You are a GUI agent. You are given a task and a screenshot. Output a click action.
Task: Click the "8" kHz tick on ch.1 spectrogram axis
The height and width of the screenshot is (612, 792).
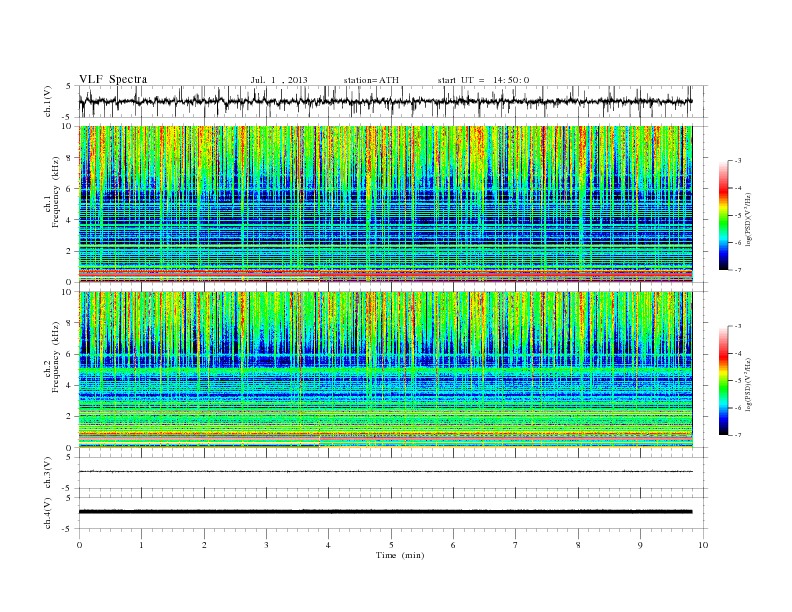(70, 158)
